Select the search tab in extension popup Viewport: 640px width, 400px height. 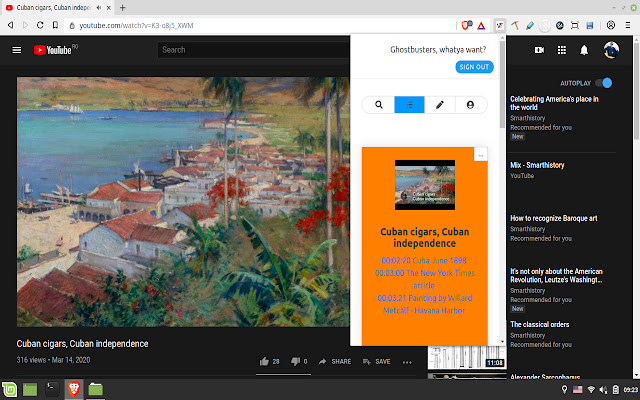pos(378,105)
